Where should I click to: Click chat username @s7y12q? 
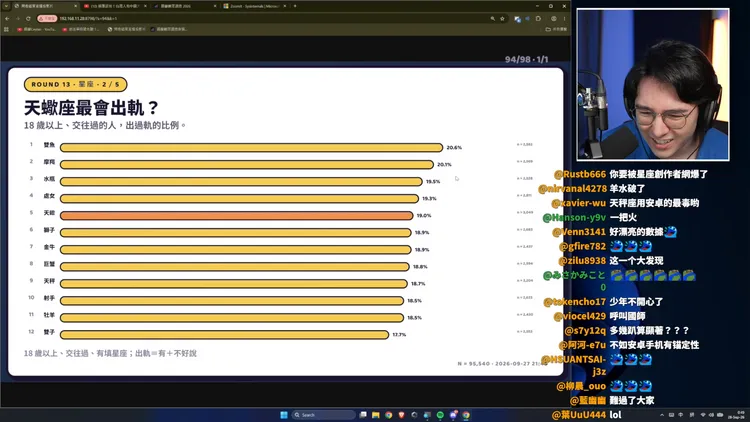coord(585,331)
